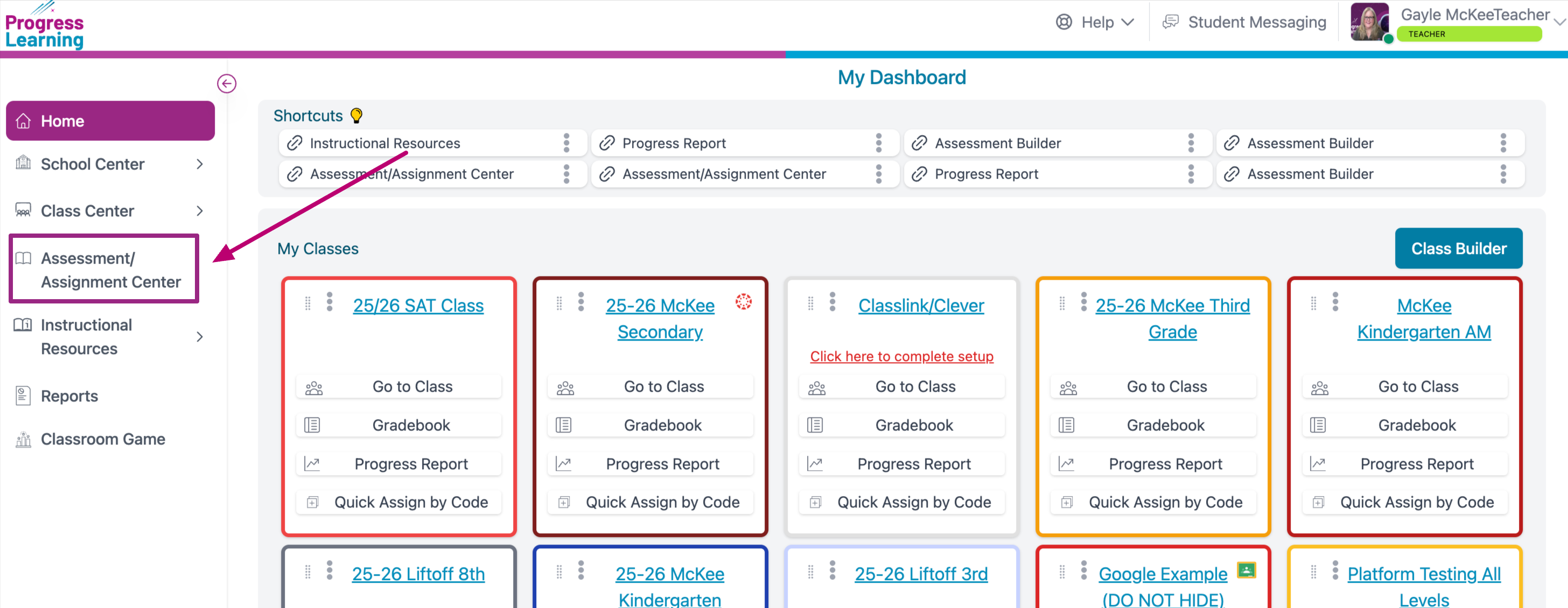
Task: Click the Canvas sync icon on McKee Secondary
Action: [743, 301]
